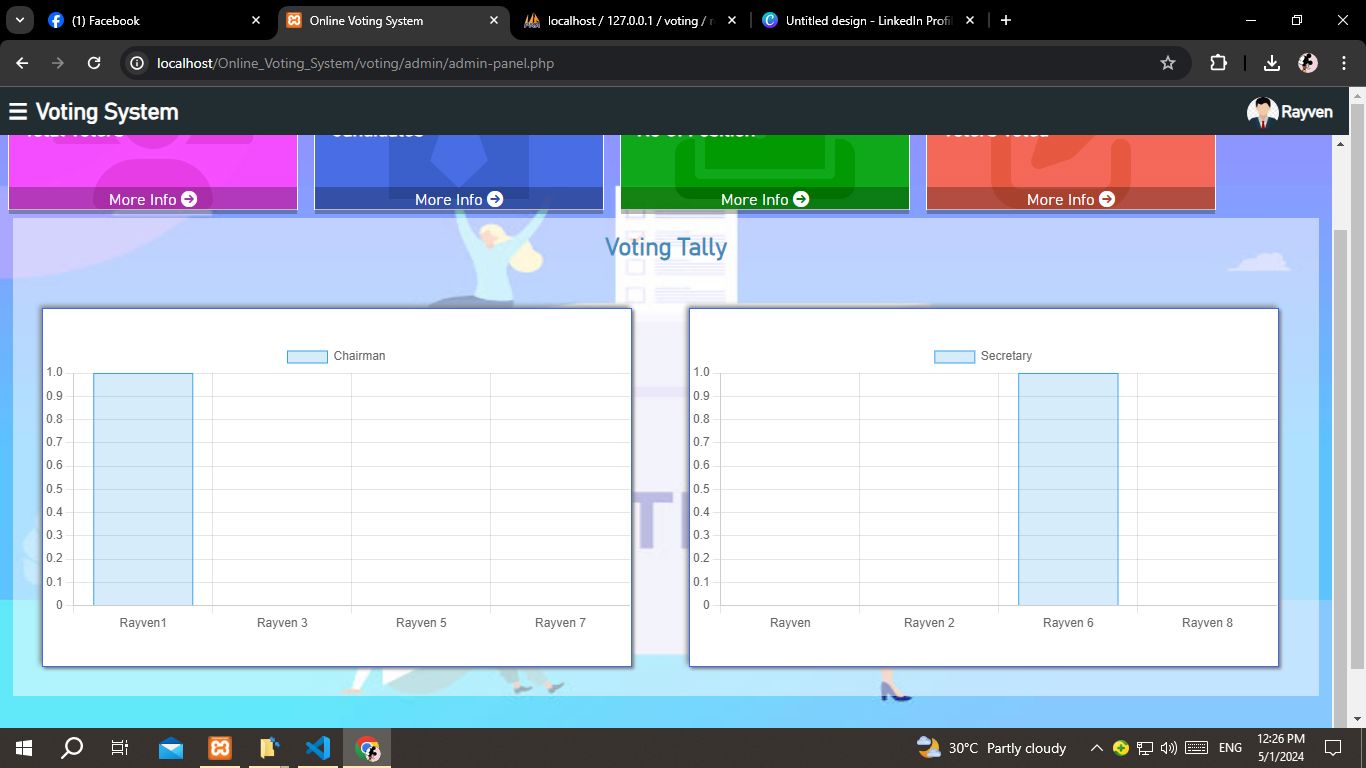Screen dimensions: 1366x768
Task: Open Windows Search from the taskbar
Action: (x=70, y=747)
